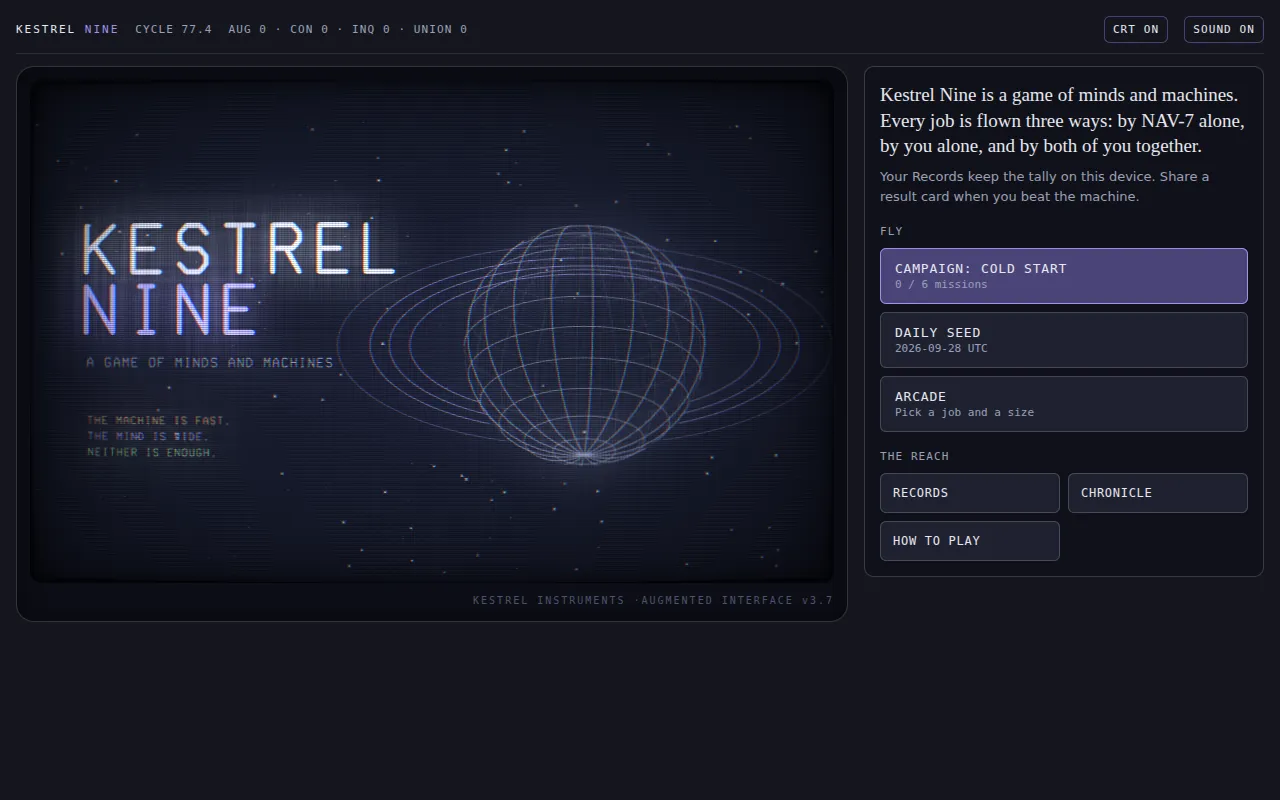Viewport: 1280px width, 800px height.
Task: Click "A GAME OF MINDS AND MACHINES" subtitle
Action: (x=210, y=362)
